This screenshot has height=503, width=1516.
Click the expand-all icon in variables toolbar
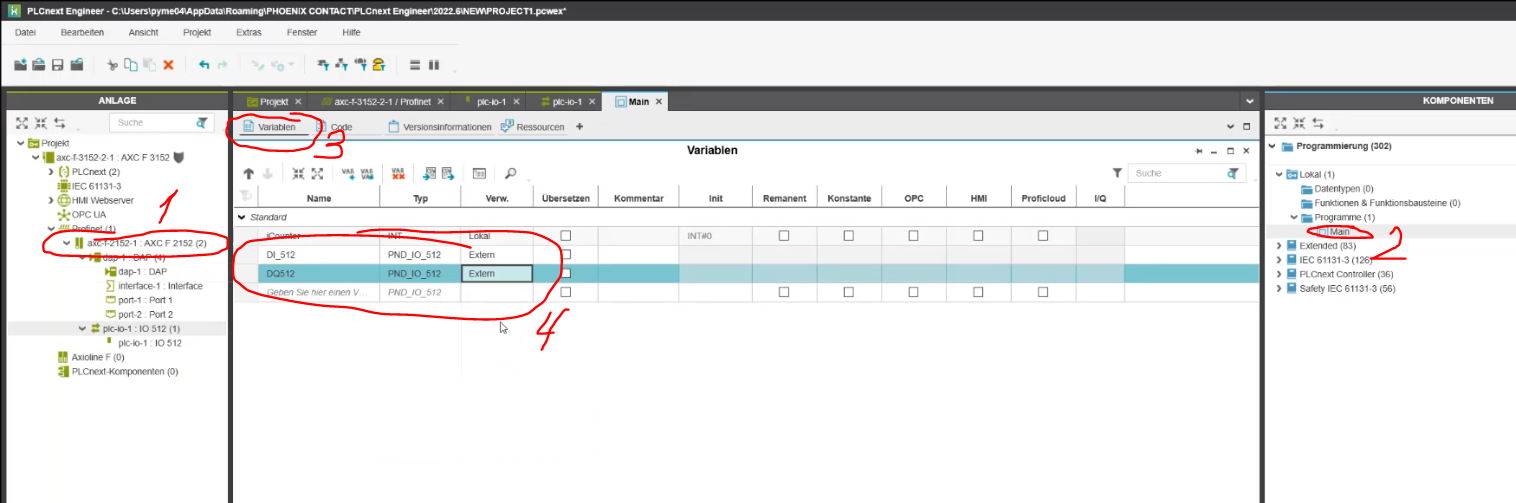click(316, 173)
